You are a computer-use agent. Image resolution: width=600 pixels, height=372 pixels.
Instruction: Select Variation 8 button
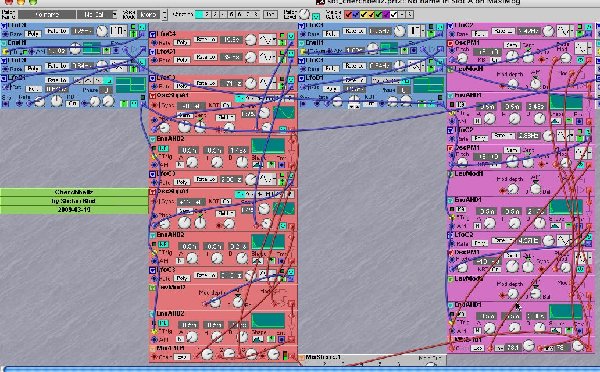click(x=256, y=15)
